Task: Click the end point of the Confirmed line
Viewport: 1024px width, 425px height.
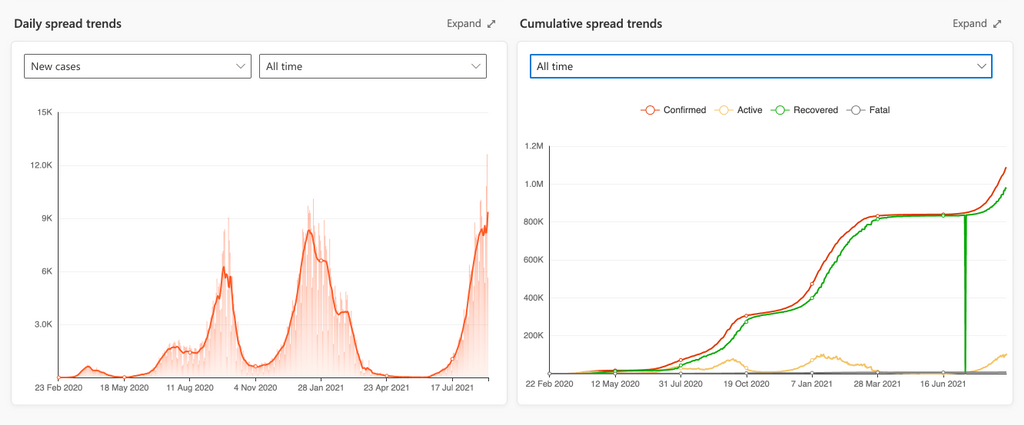Action: click(1005, 168)
